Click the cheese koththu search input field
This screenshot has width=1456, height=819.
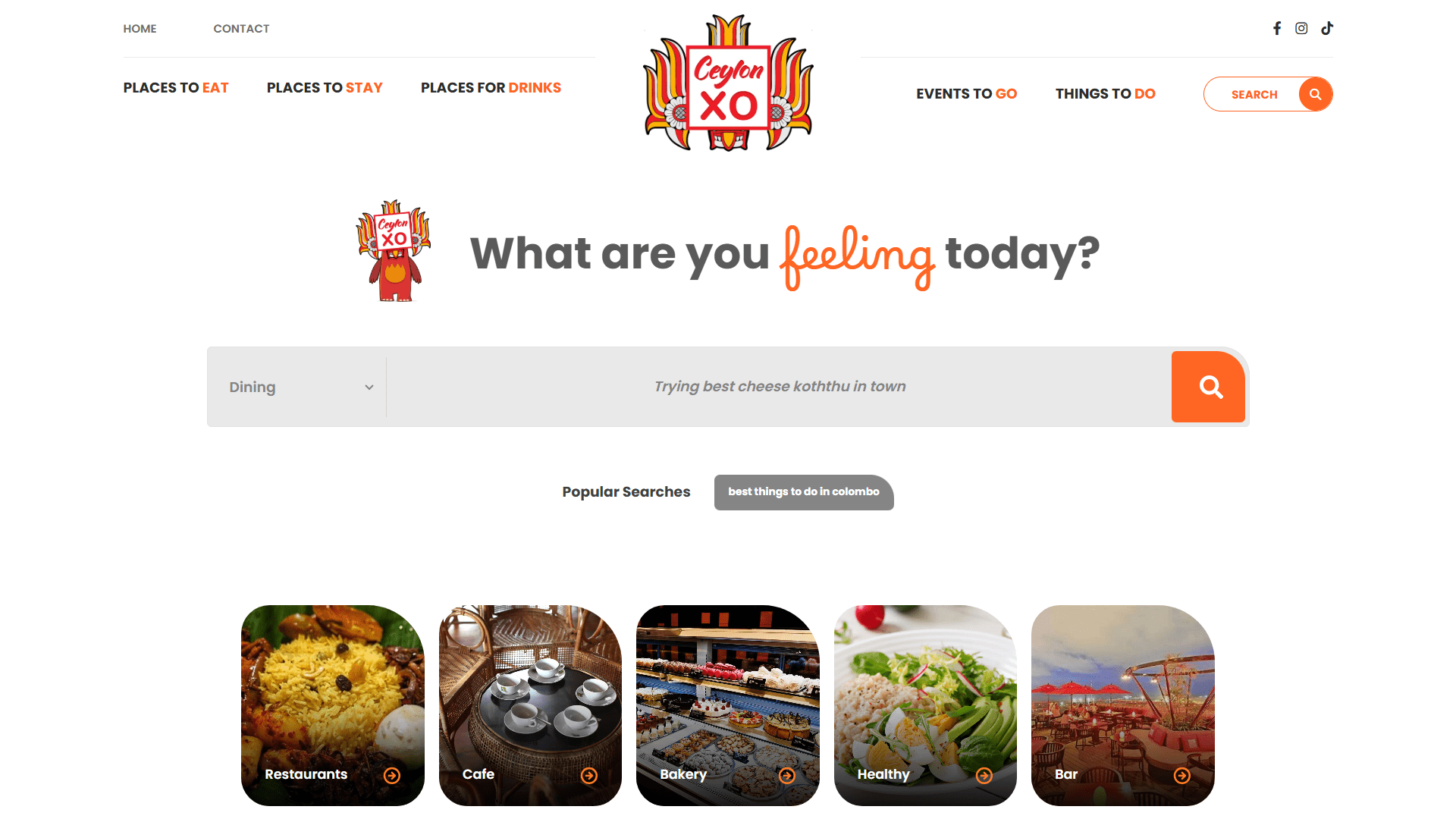tap(780, 387)
